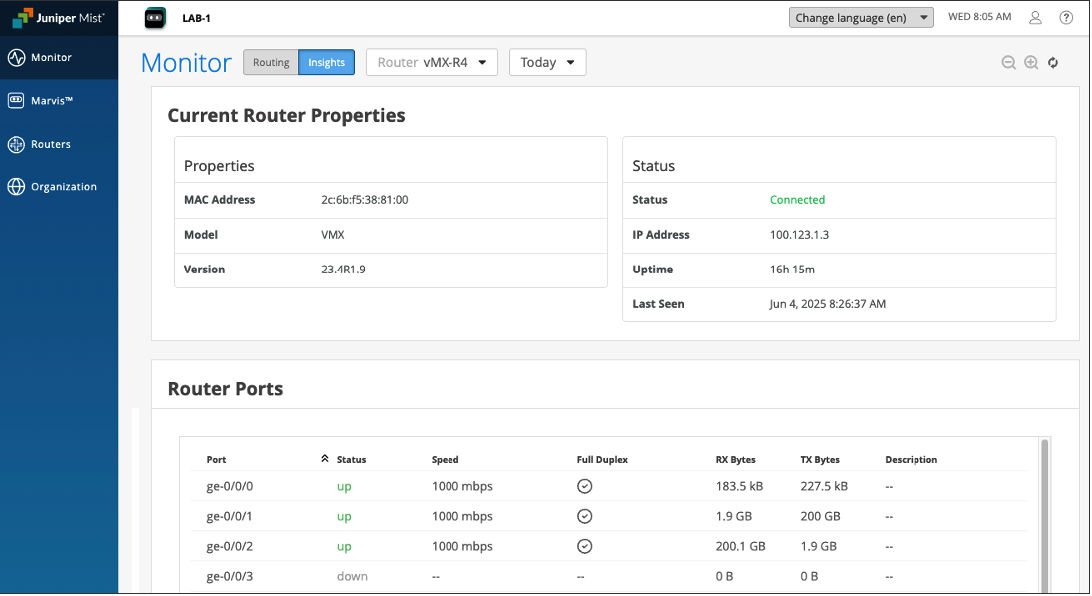The height and width of the screenshot is (596, 1092).
Task: Expand the Router vMX-R4 selector
Action: pos(431,63)
